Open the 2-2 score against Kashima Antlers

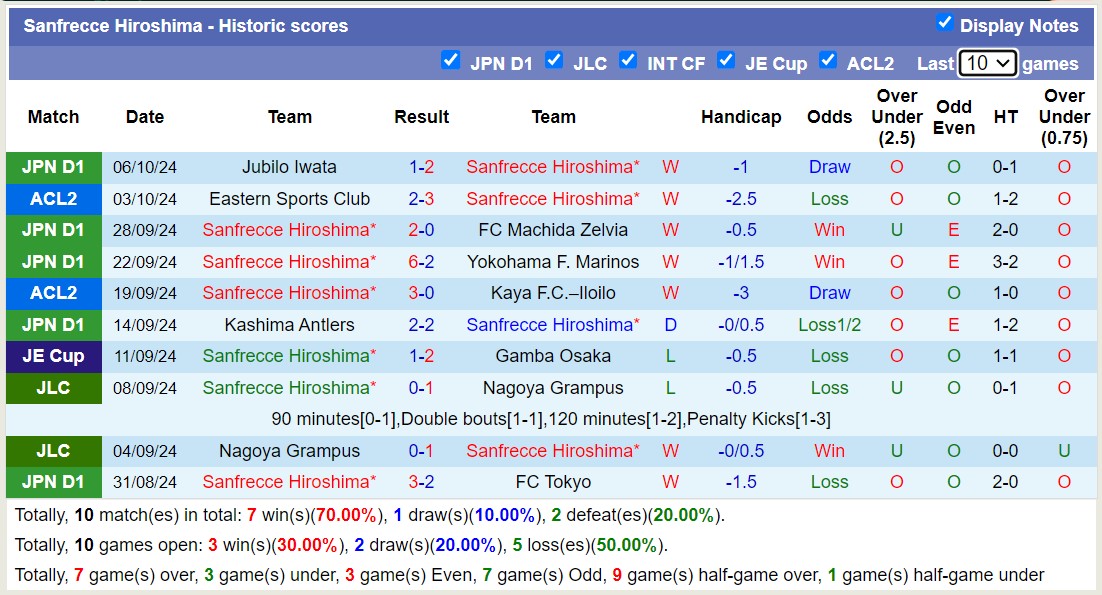(x=421, y=325)
